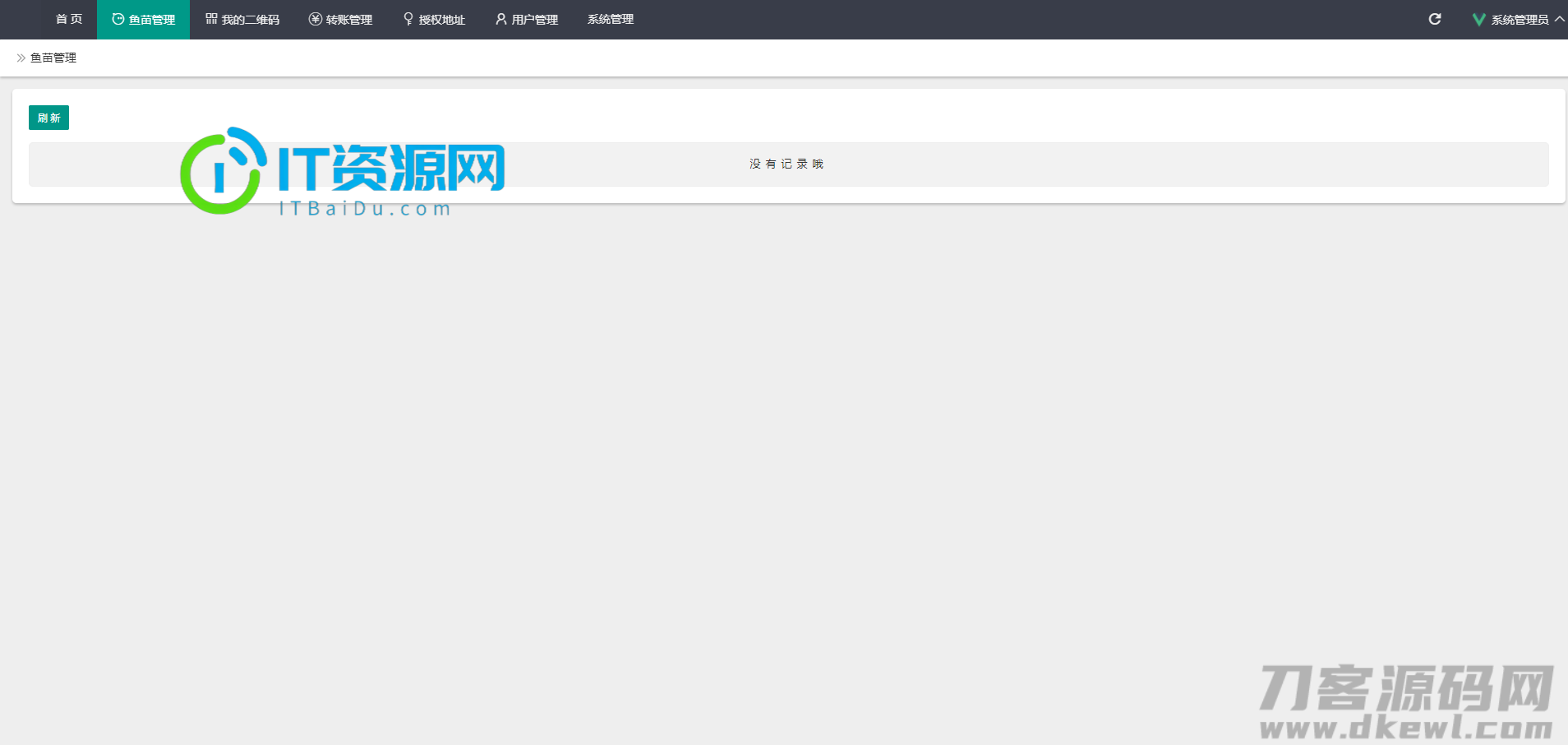The height and width of the screenshot is (745, 1568).
Task: Click the location pin icon beside 授权地址
Action: pos(408,19)
